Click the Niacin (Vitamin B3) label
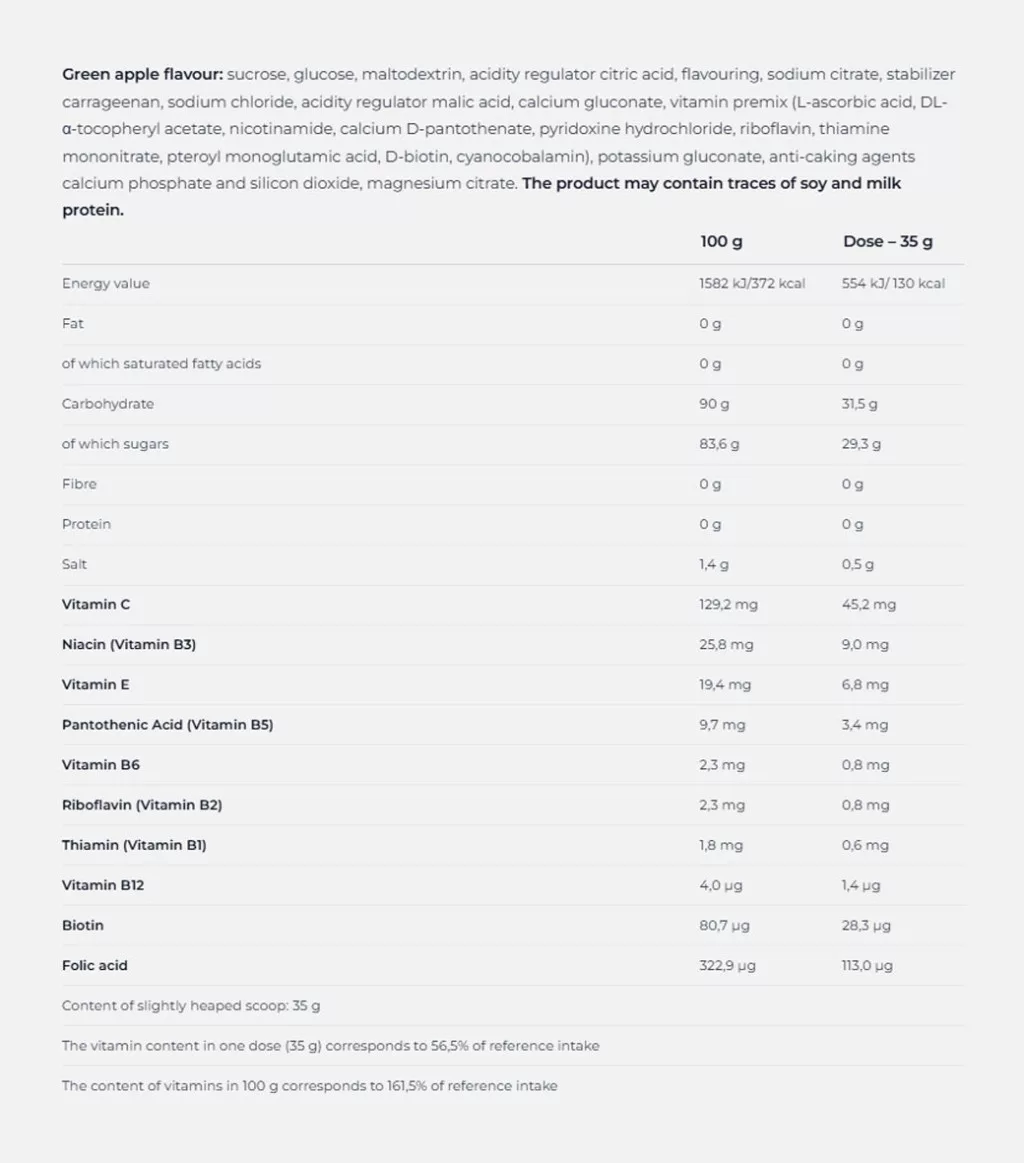The height and width of the screenshot is (1163, 1024). pos(129,645)
